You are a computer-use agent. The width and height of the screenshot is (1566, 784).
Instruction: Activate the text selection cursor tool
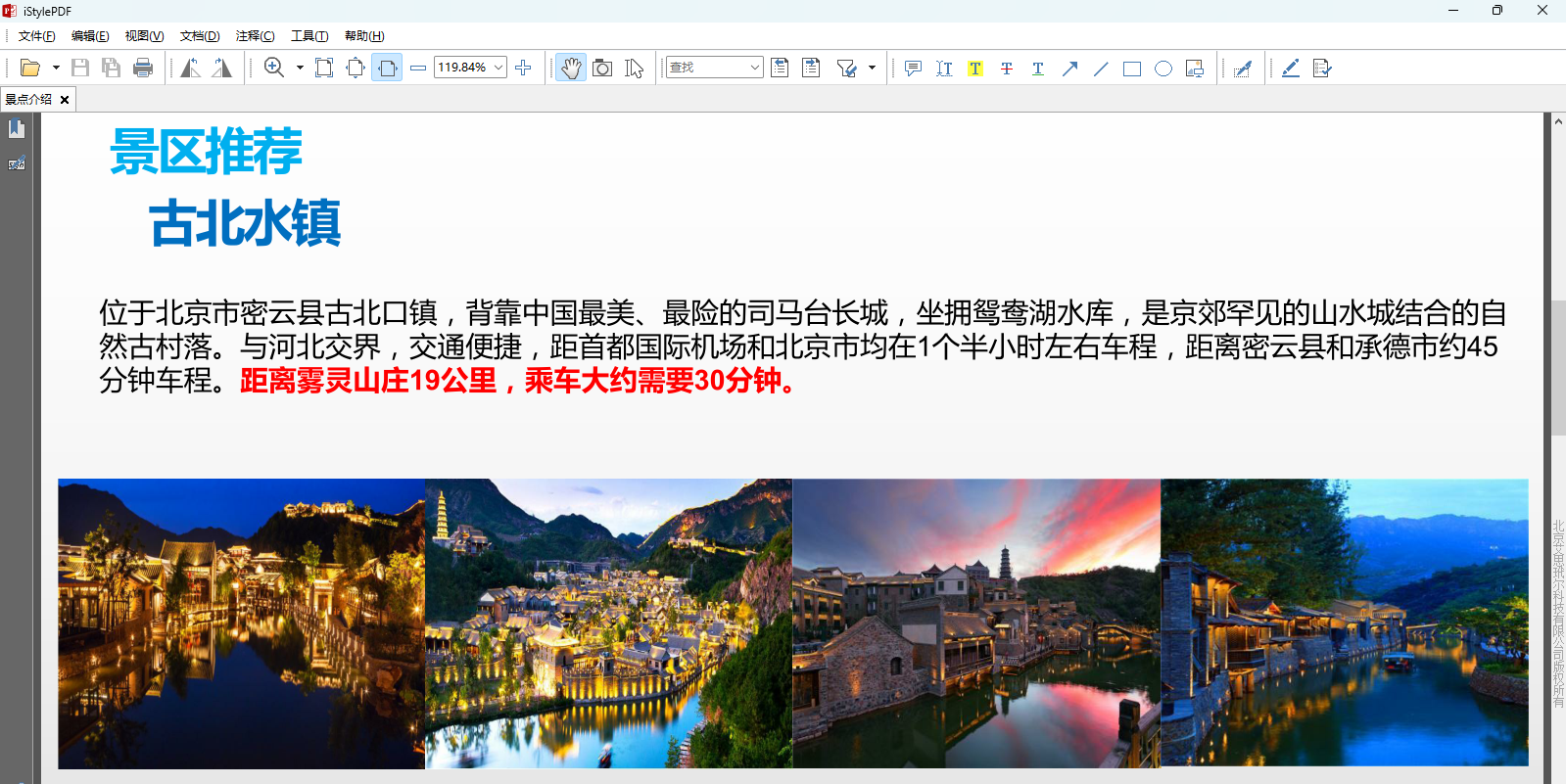tap(635, 68)
